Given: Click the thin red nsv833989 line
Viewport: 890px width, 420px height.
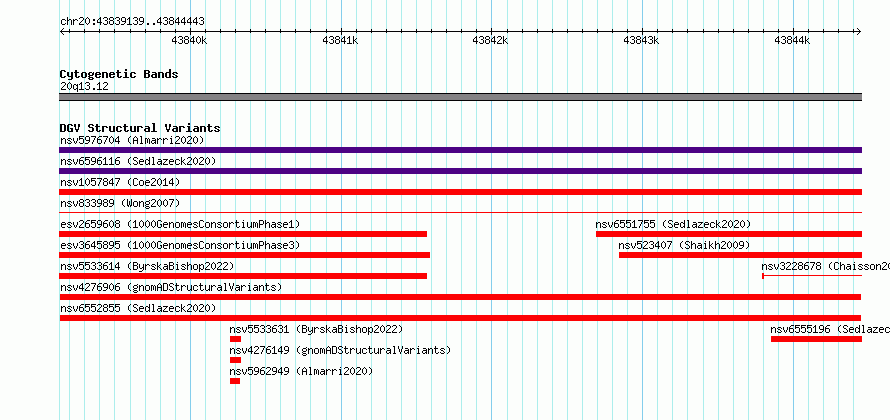Looking at the screenshot, I should 460,212.
